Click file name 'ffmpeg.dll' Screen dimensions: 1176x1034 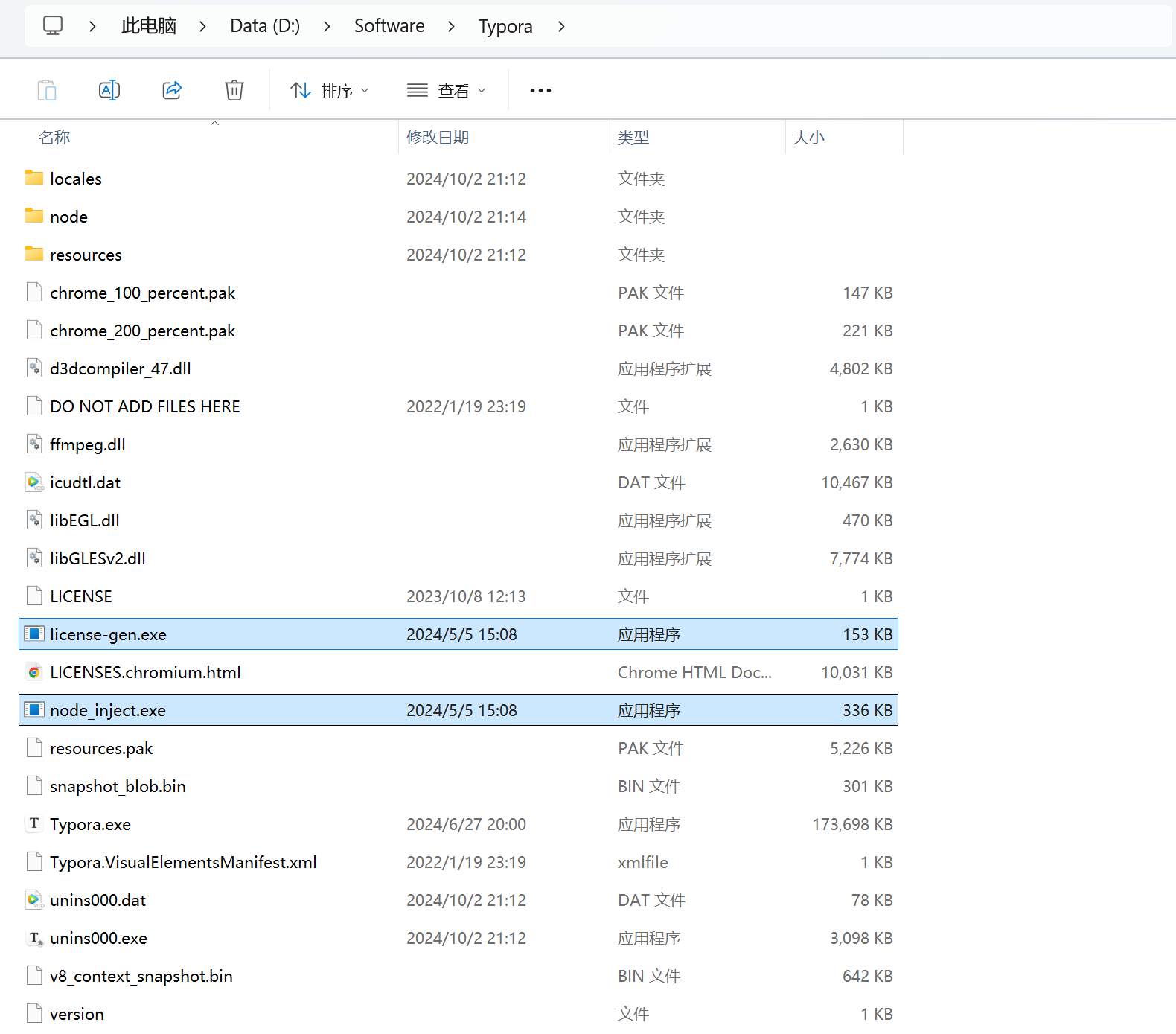(x=87, y=444)
